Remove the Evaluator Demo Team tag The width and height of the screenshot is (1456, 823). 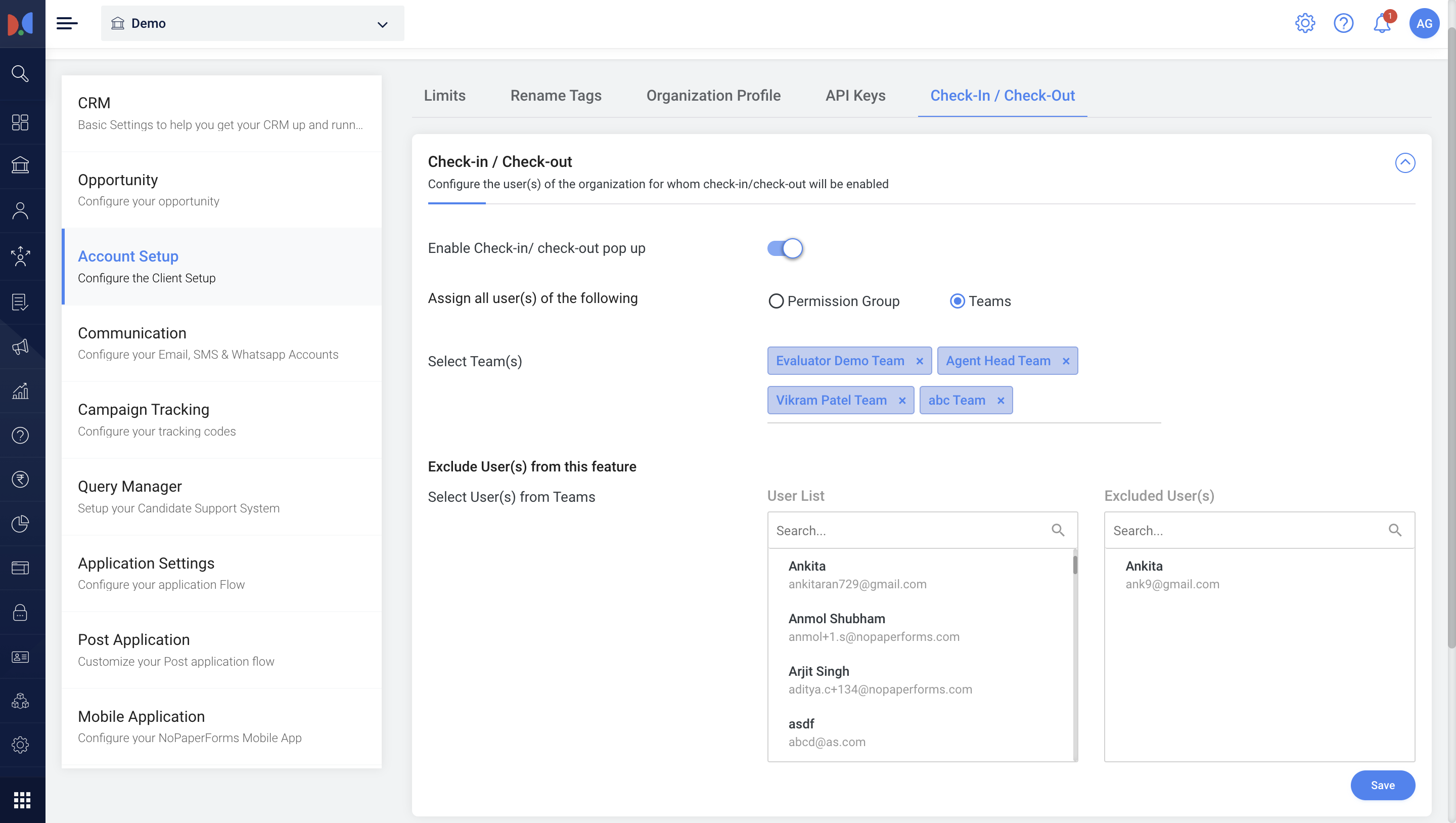click(920, 361)
